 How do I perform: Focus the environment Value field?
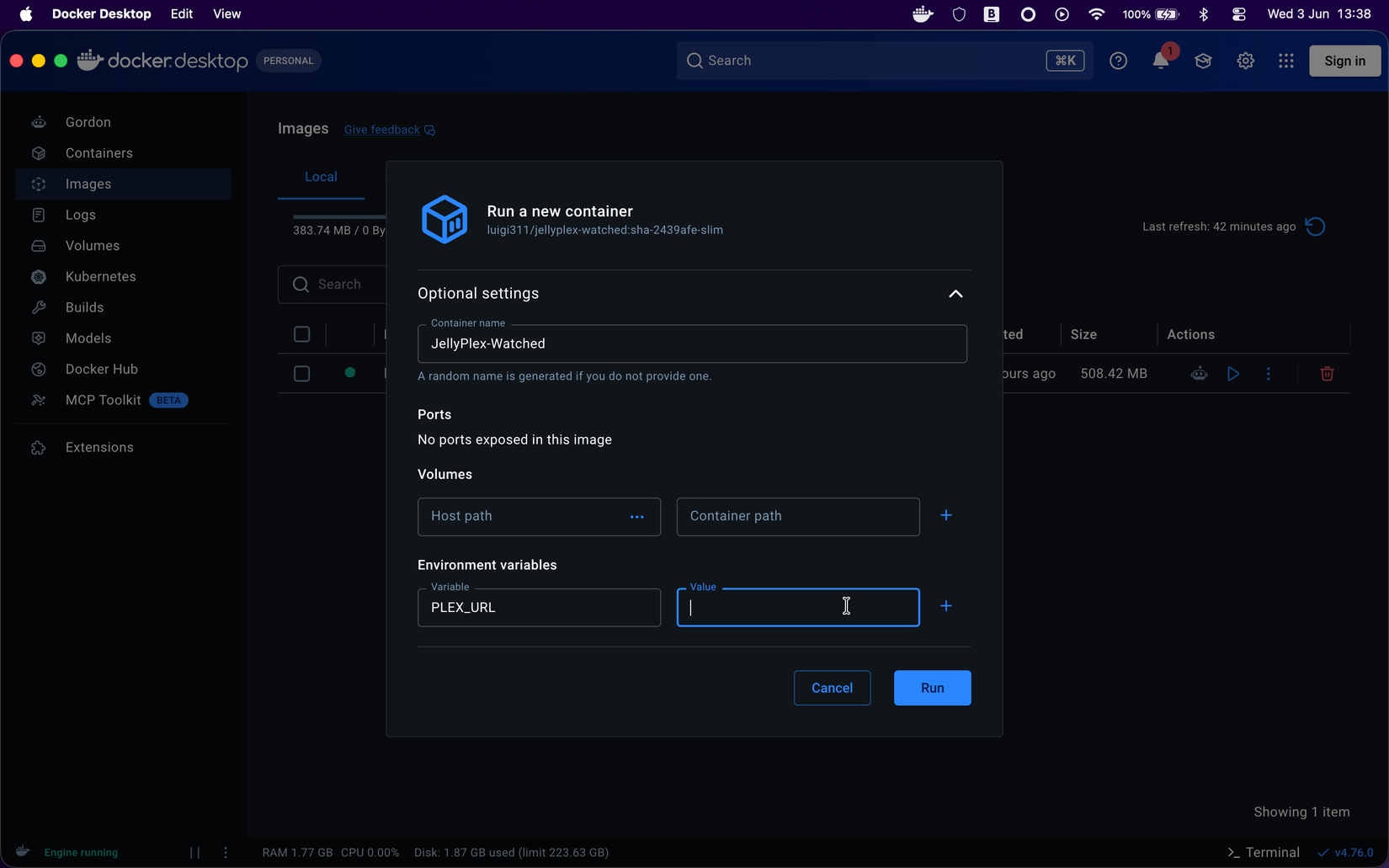point(798,607)
